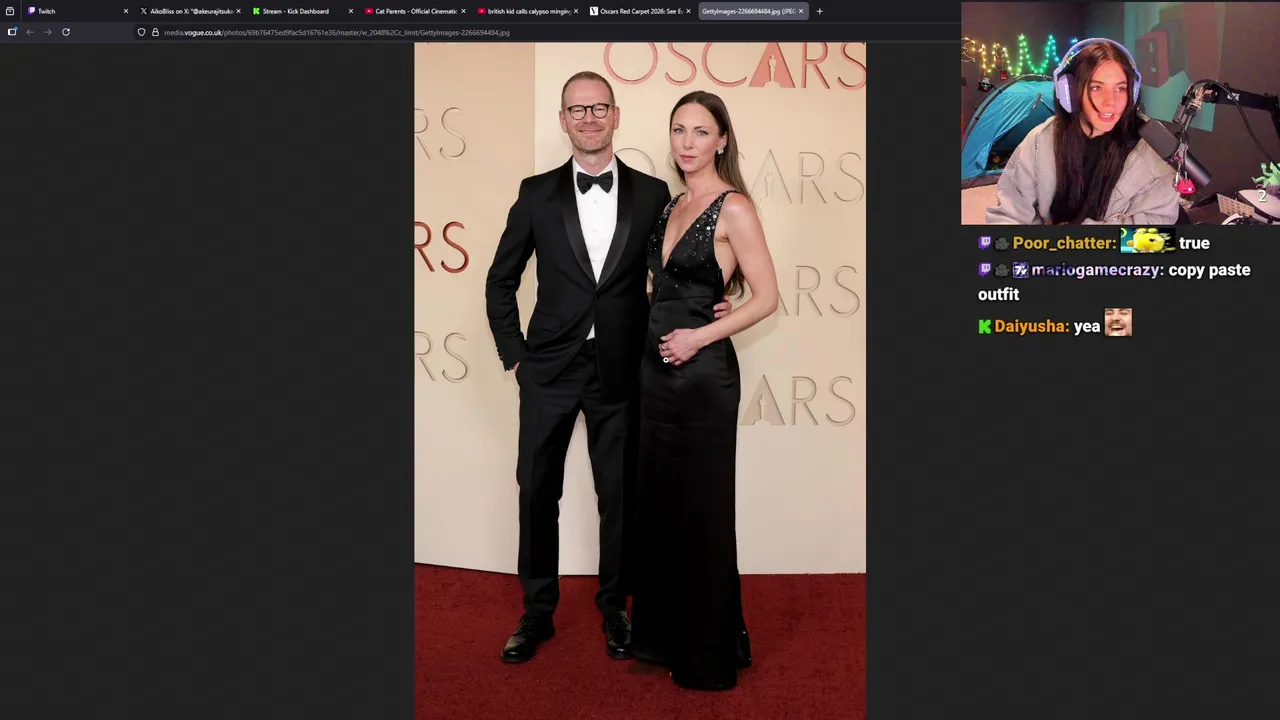Screen dimensions: 1280x720
Task: Go back to previous page
Action: pyautogui.click(x=30, y=32)
